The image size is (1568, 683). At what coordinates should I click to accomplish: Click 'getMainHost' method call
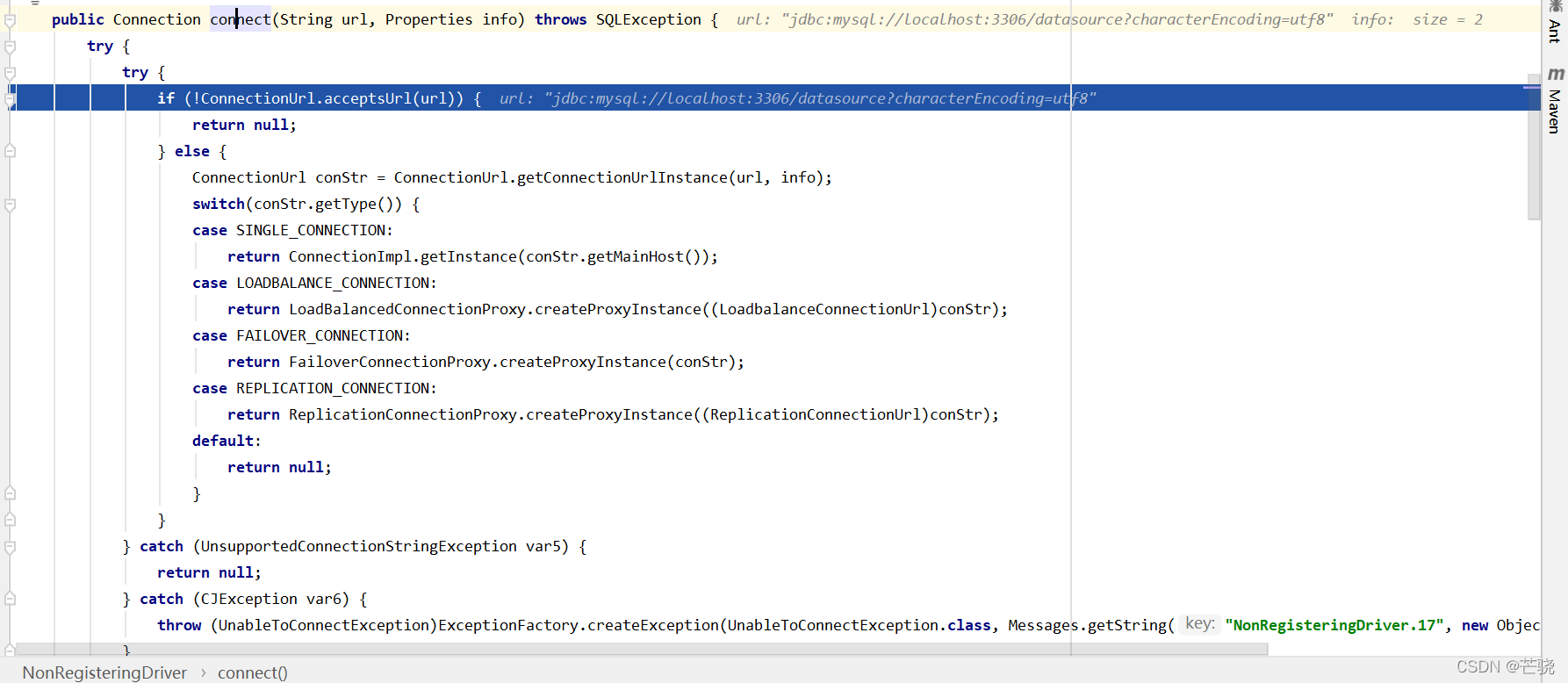(636, 256)
